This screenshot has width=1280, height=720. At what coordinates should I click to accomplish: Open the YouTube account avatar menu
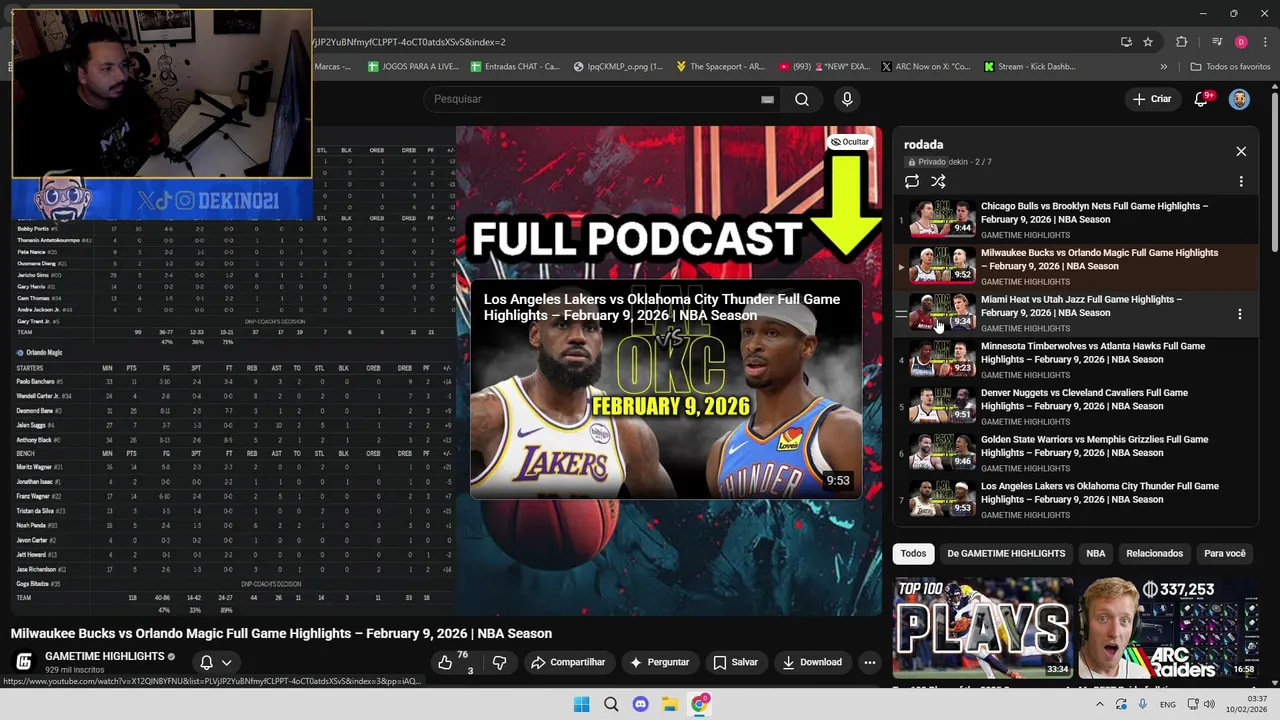point(1239,99)
